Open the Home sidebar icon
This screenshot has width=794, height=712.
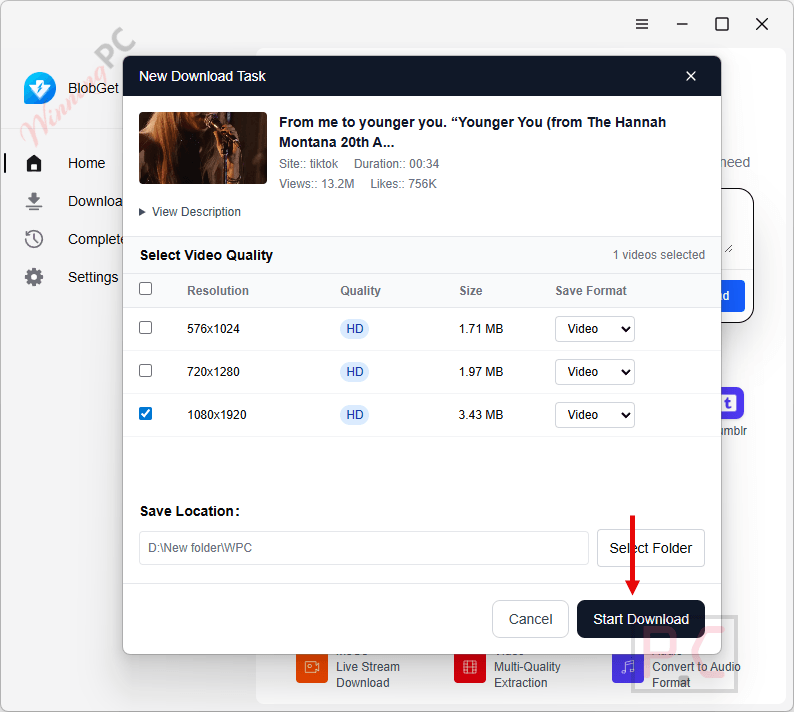click(x=34, y=163)
